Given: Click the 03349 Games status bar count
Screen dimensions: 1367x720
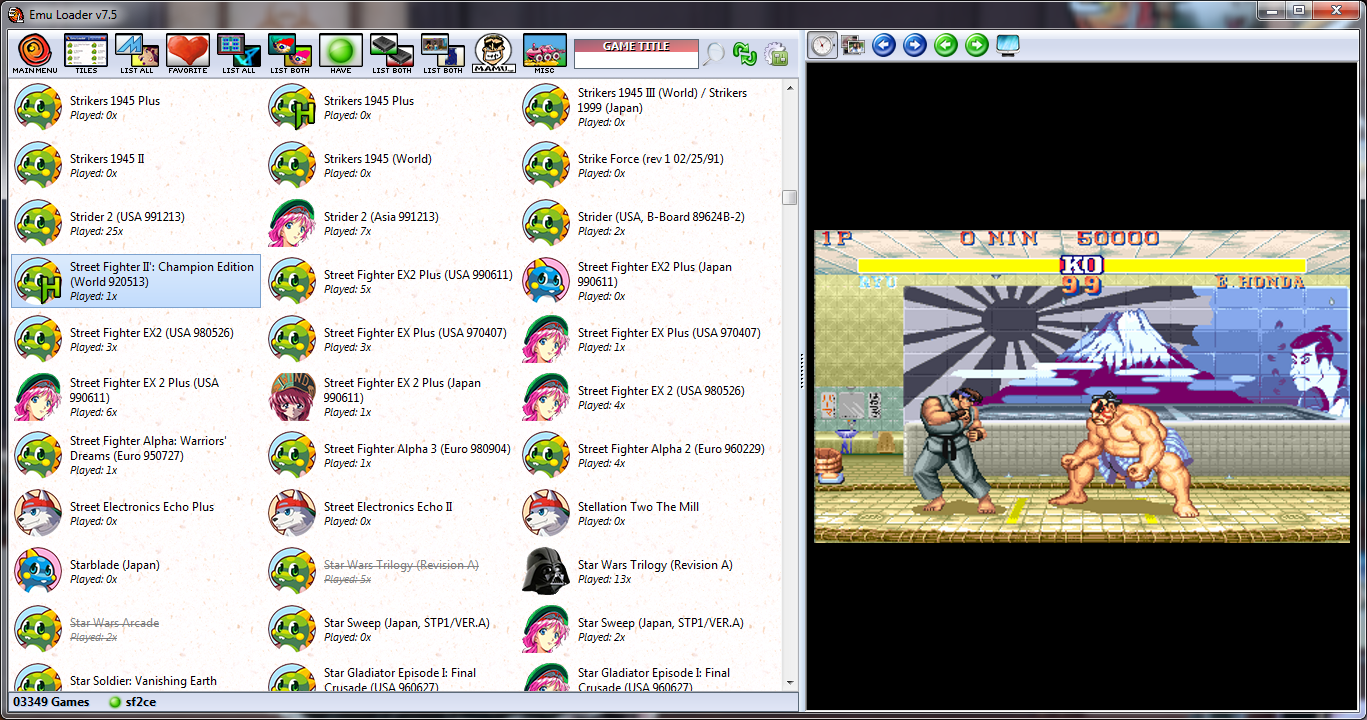Looking at the screenshot, I should click(51, 702).
